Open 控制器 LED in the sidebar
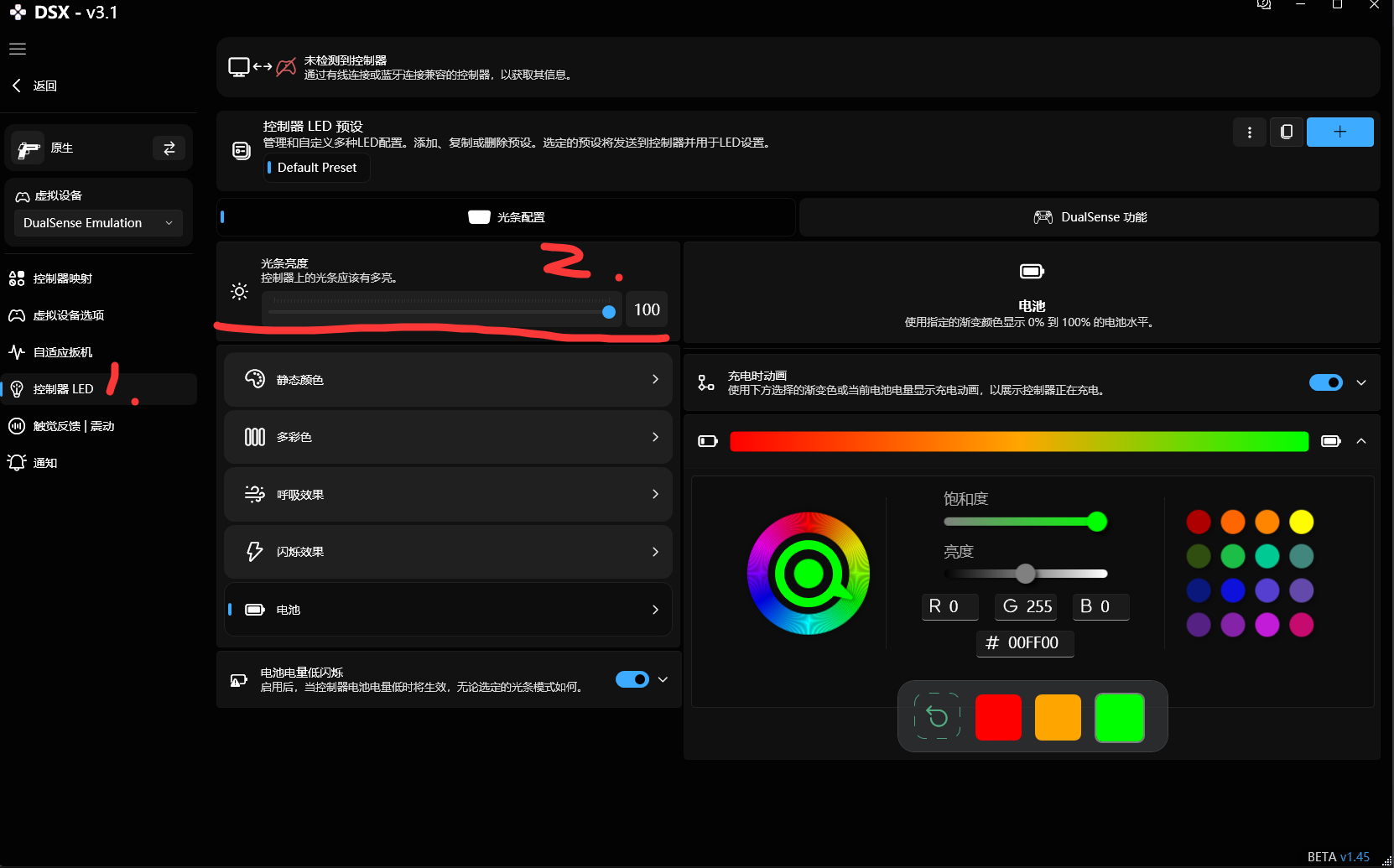 (x=98, y=389)
